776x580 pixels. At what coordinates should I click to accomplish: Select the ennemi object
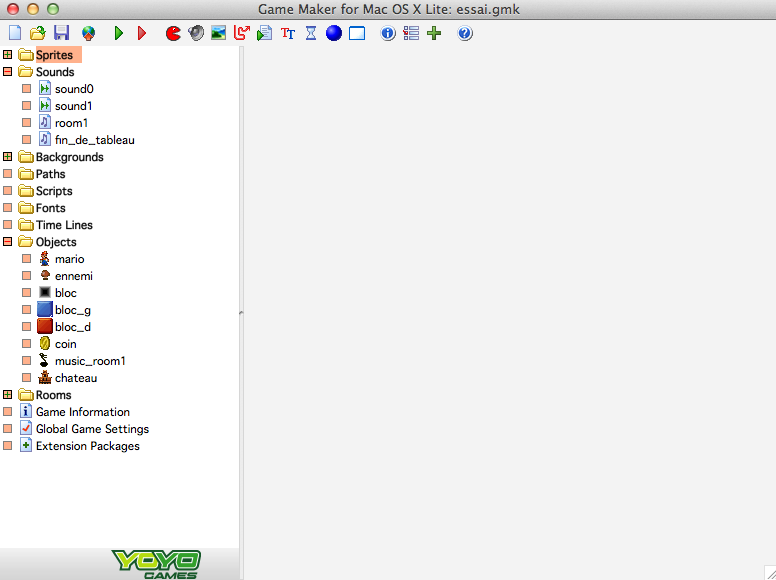pos(74,276)
